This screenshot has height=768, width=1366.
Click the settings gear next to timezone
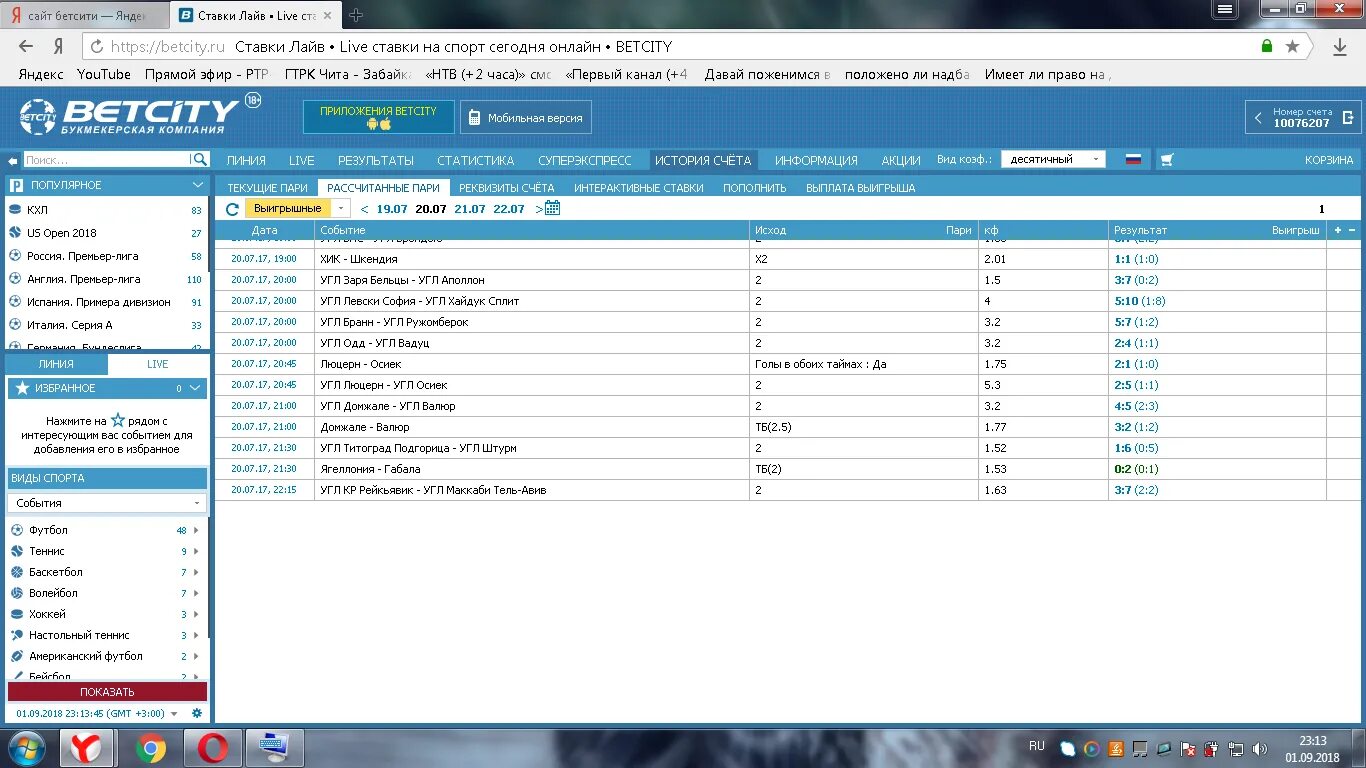pyautogui.click(x=197, y=713)
